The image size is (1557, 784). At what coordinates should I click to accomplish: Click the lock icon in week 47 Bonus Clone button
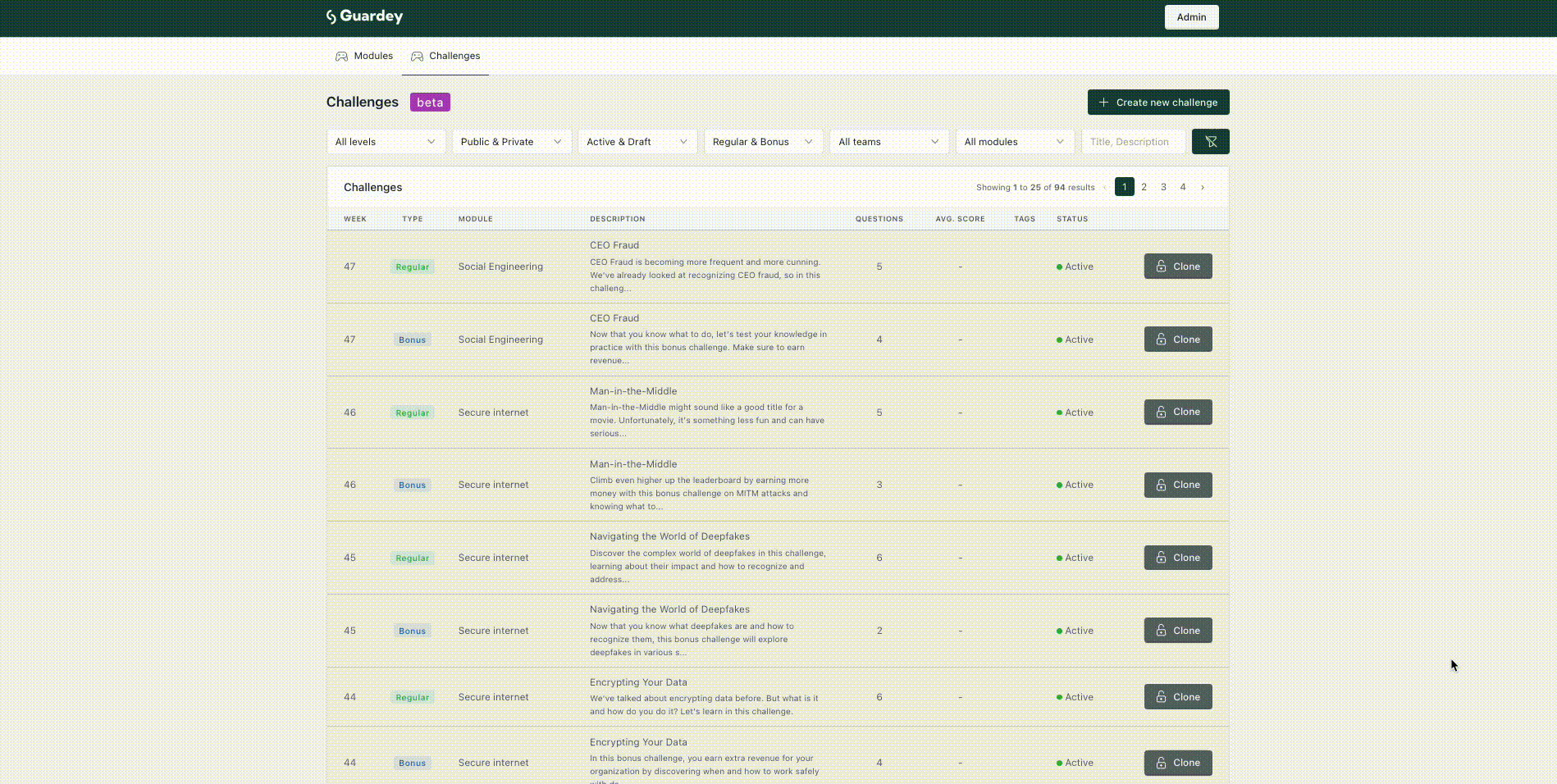[1161, 340]
